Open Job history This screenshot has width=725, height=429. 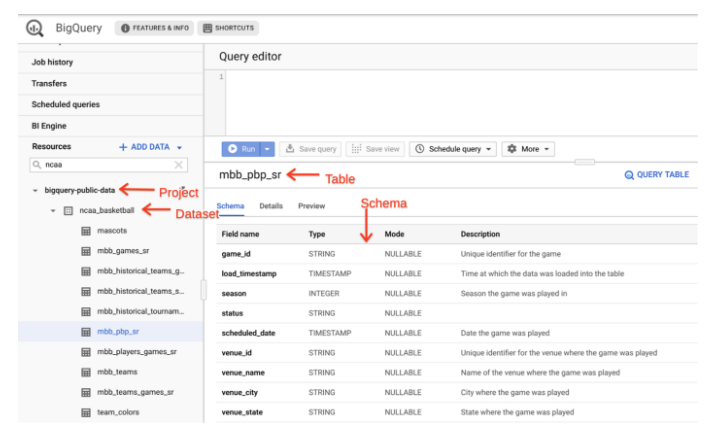[x=52, y=62]
